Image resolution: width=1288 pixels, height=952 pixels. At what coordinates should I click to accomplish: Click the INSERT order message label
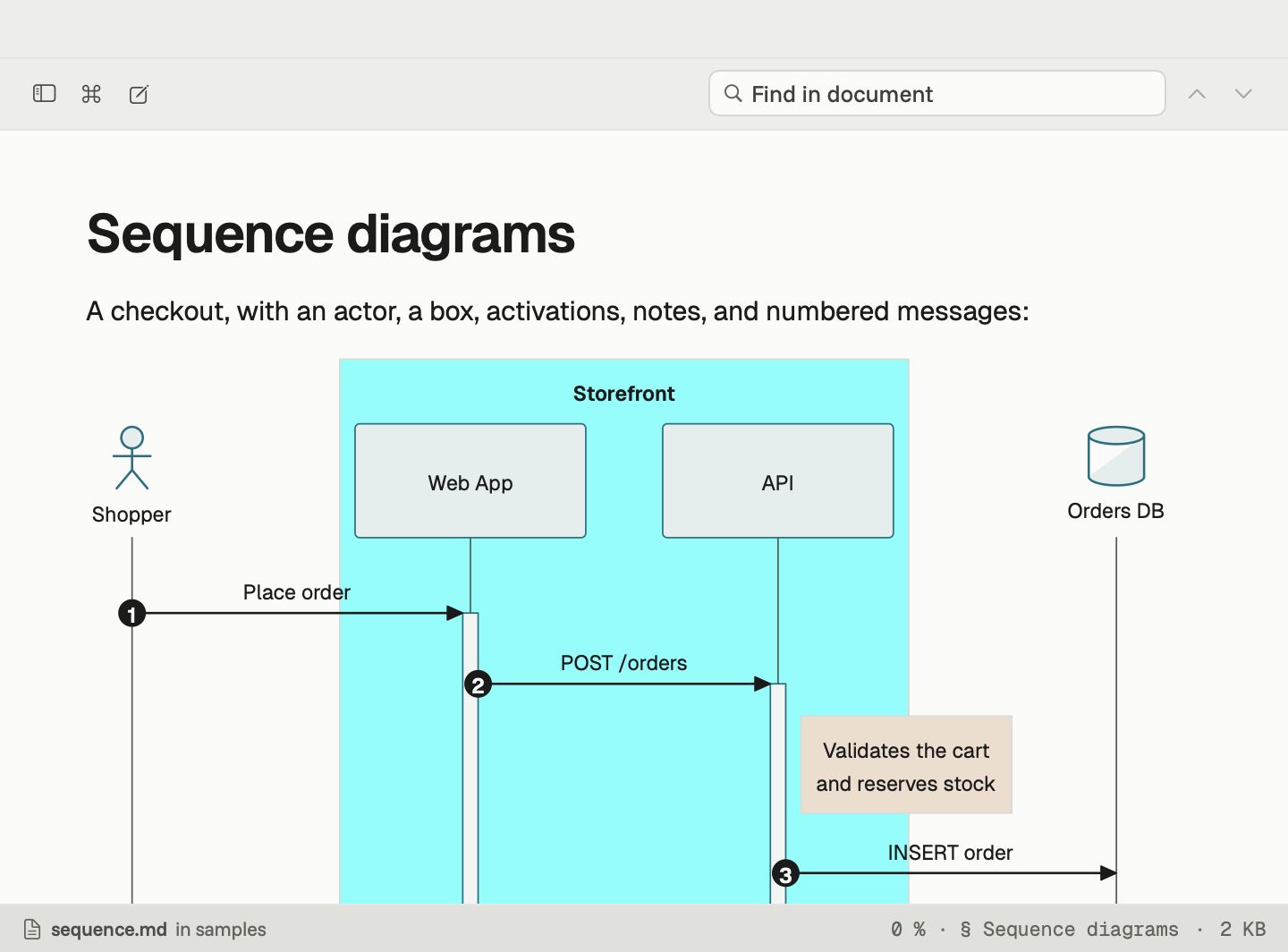click(x=950, y=853)
